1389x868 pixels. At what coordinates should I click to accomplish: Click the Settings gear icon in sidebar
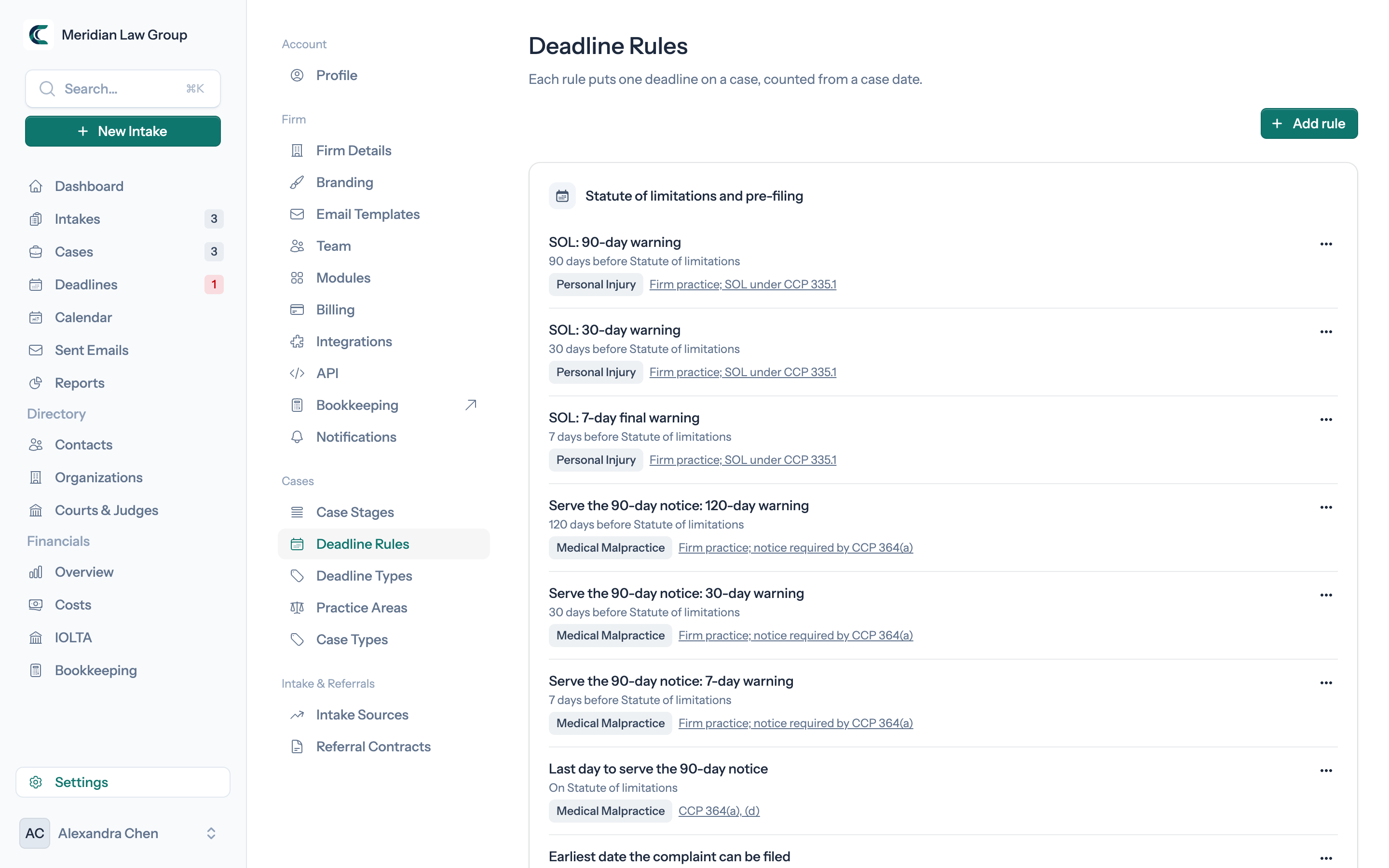click(x=36, y=783)
